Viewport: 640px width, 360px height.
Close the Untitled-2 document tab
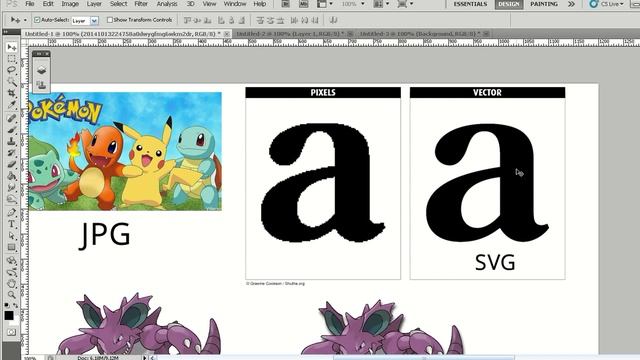[350, 34]
